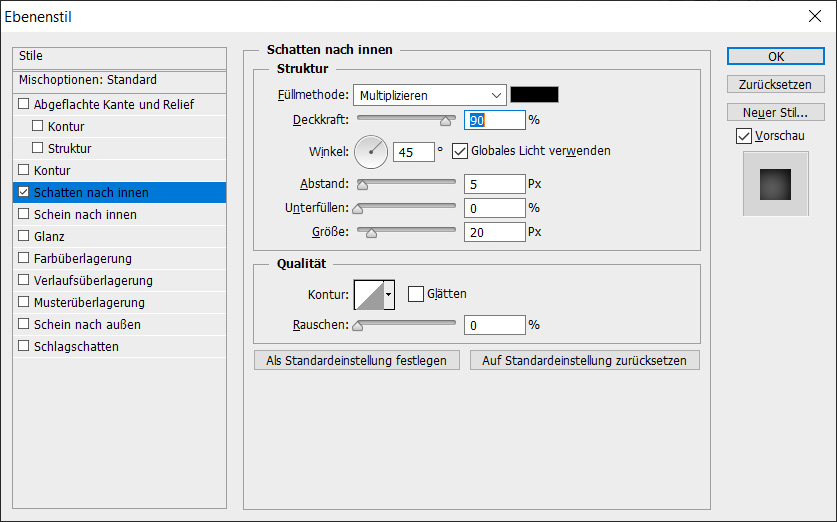Click Als Standardeinstellung festlegen
This screenshot has width=837, height=522.
(x=357, y=360)
